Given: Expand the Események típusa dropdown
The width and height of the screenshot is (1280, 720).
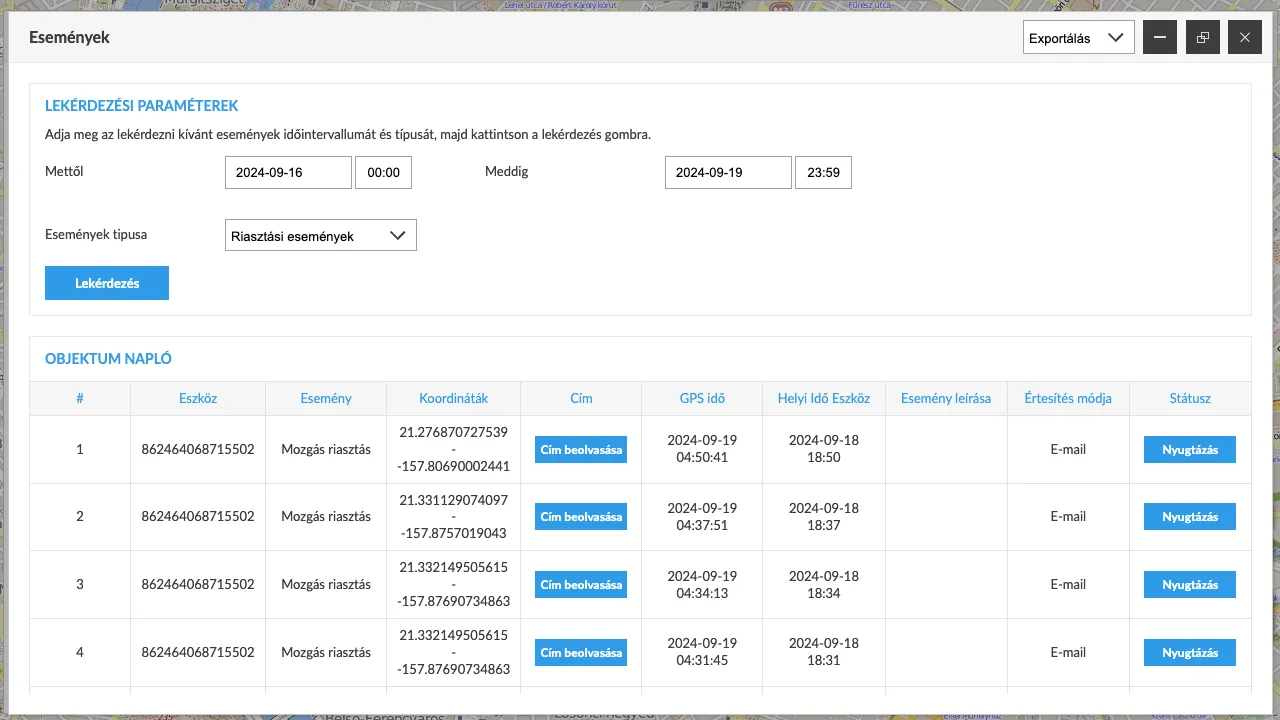Looking at the screenshot, I should [320, 236].
